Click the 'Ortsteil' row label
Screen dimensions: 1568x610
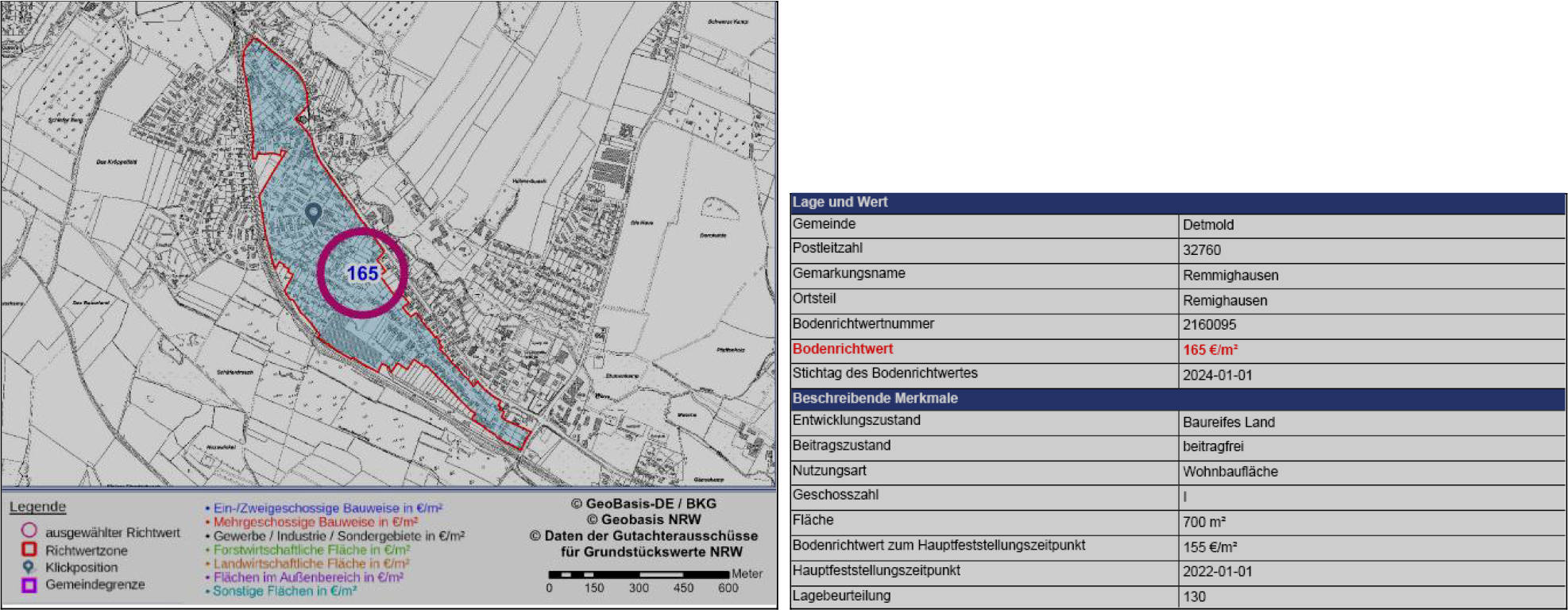coord(814,299)
